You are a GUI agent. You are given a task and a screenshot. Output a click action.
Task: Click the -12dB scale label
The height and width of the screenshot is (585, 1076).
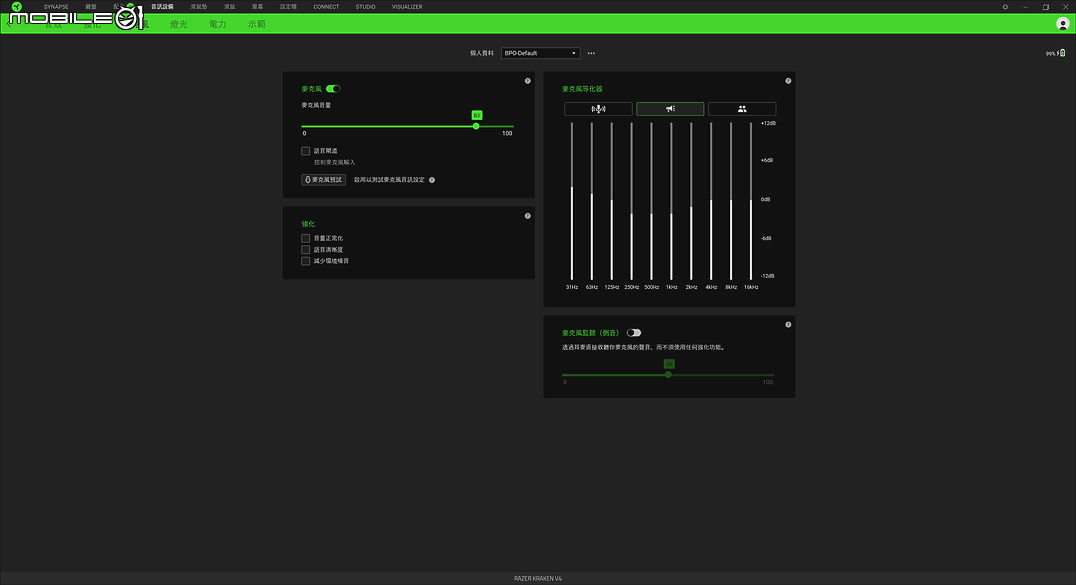pyautogui.click(x=767, y=275)
